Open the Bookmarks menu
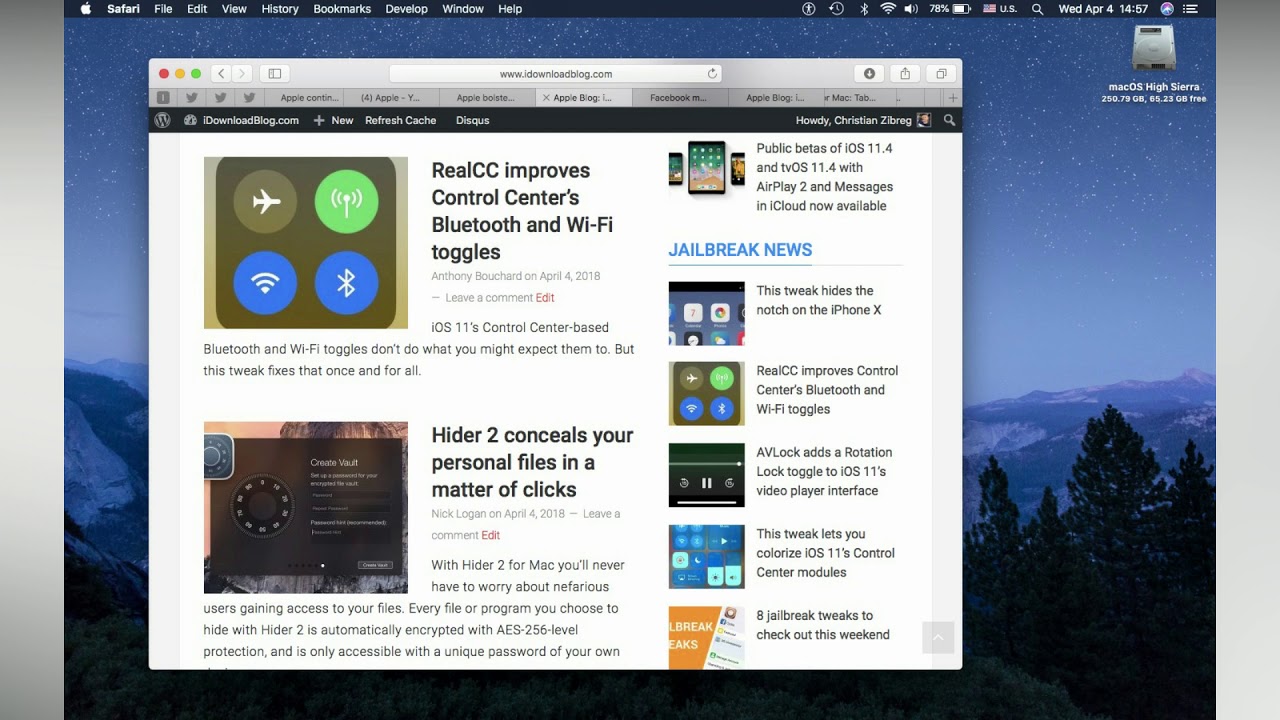 pyautogui.click(x=342, y=9)
